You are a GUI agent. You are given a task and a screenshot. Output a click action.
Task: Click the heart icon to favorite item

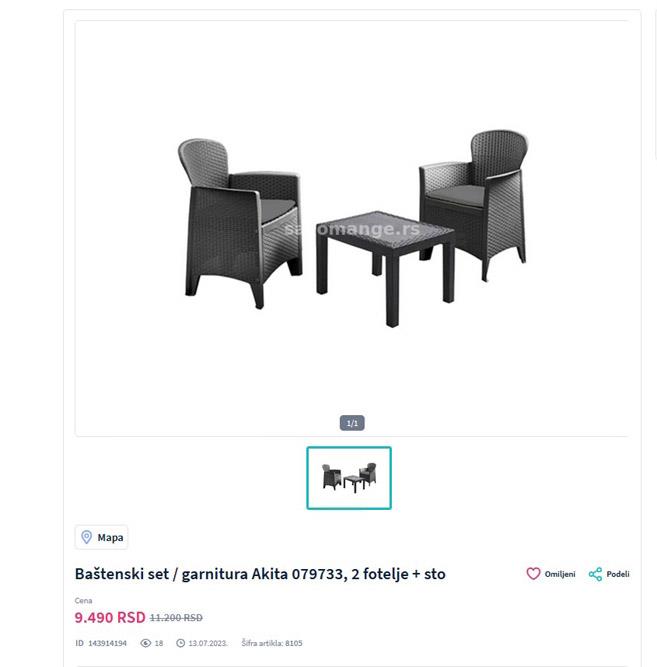tap(533, 574)
